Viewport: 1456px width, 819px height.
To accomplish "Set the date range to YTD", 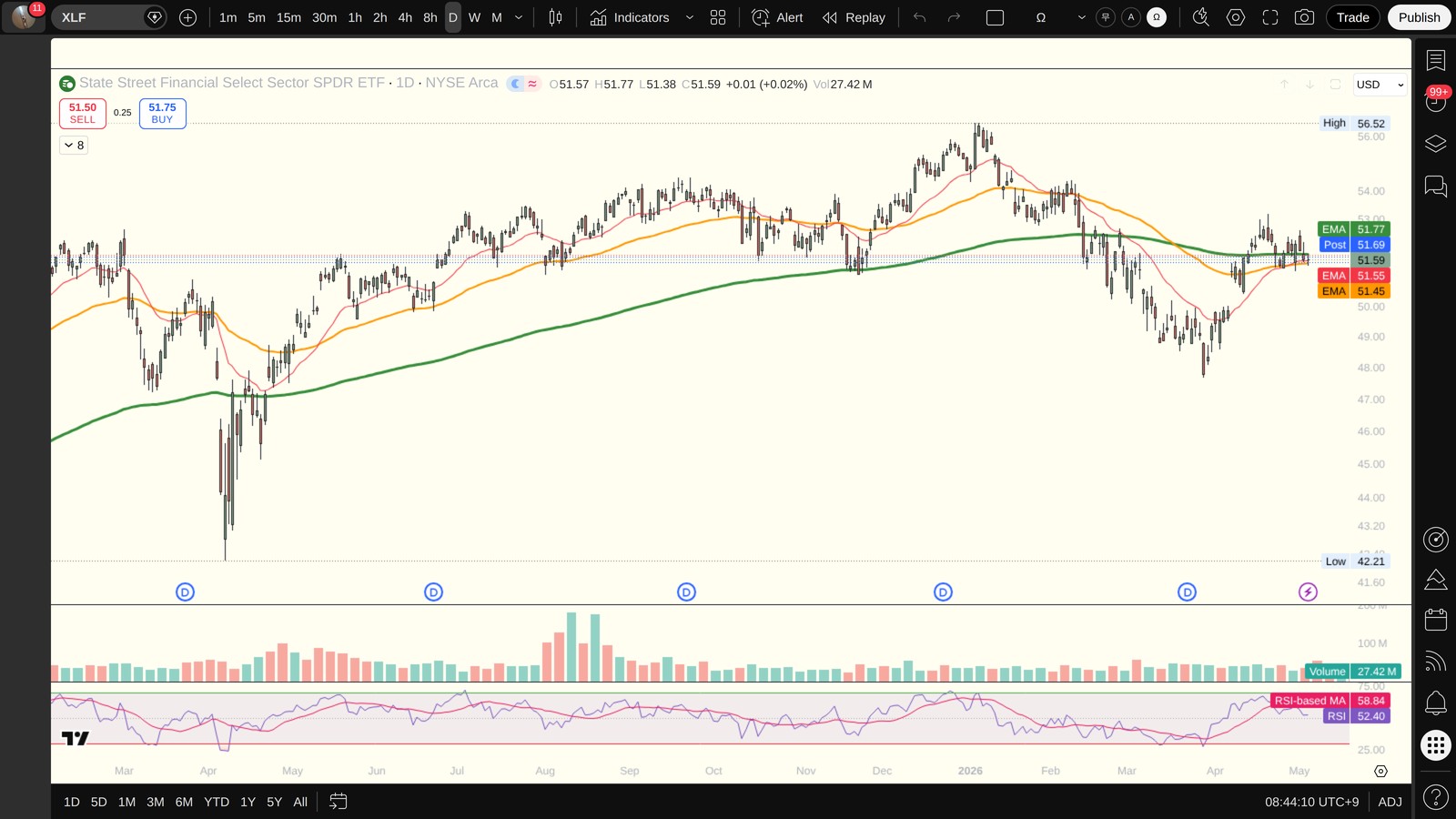I will coord(217,802).
